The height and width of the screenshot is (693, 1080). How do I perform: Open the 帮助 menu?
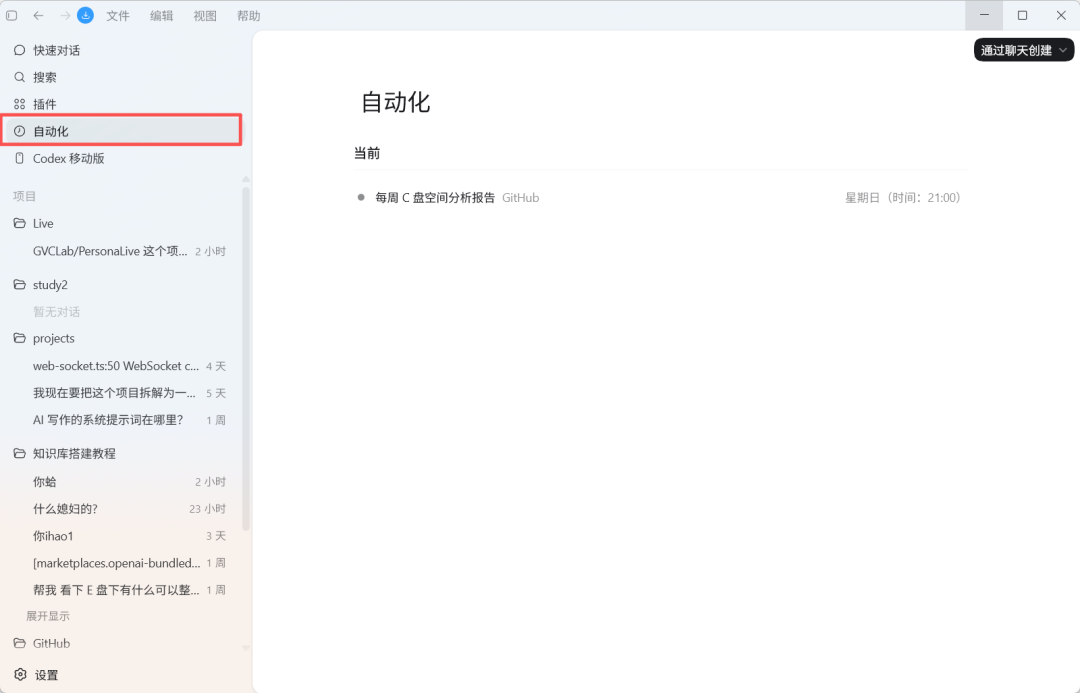point(249,16)
